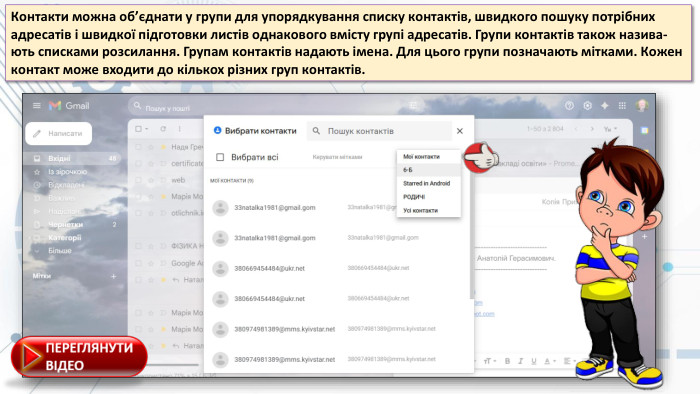
Task: Close the Вибрати контакти dialog
Action: [x=460, y=131]
